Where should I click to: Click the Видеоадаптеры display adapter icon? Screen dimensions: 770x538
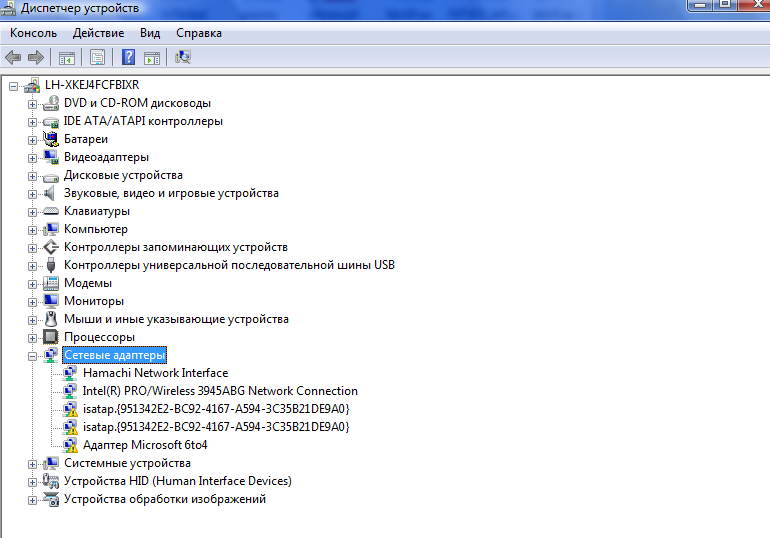(51, 157)
